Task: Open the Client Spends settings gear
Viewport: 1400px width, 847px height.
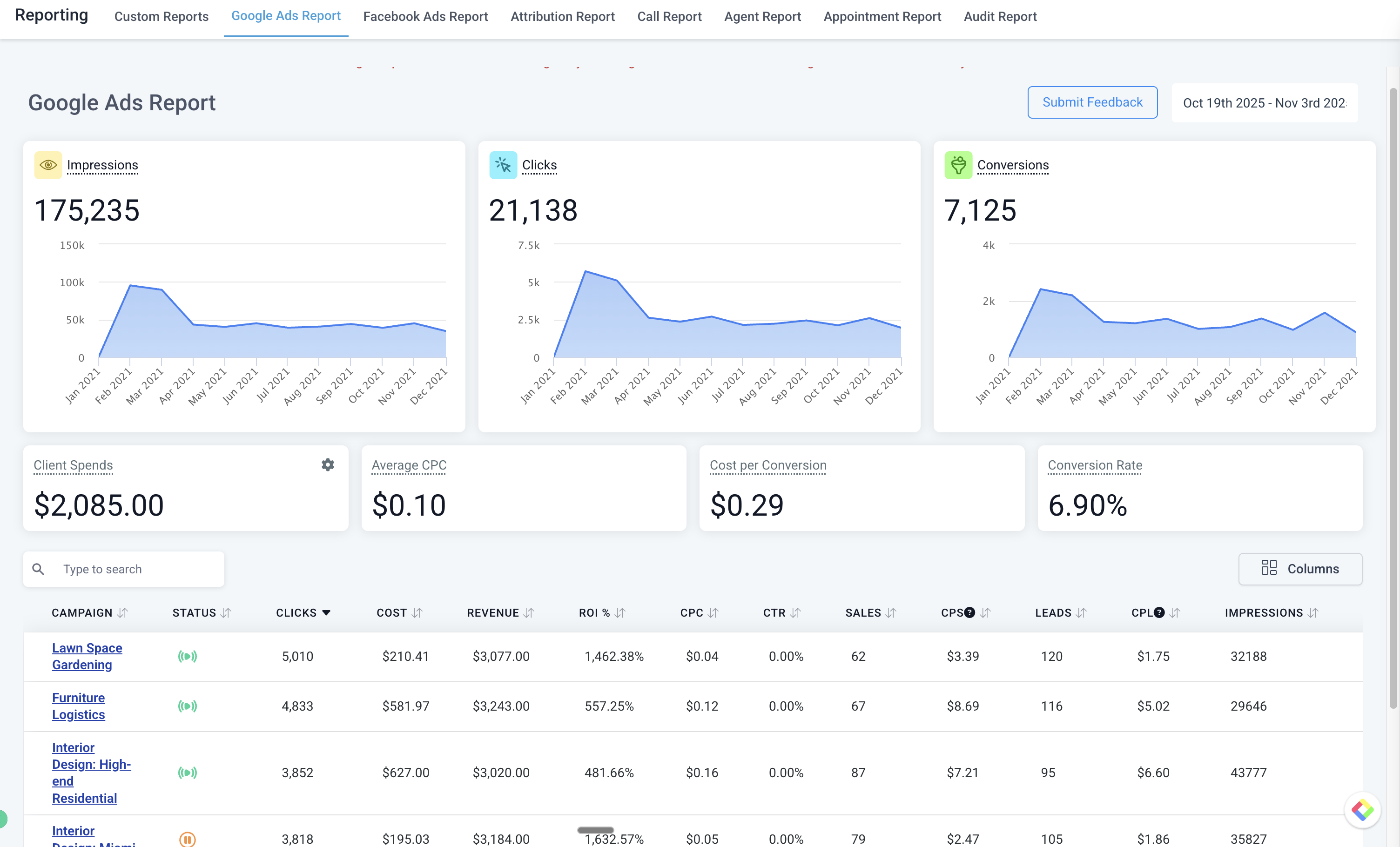Action: [x=328, y=464]
